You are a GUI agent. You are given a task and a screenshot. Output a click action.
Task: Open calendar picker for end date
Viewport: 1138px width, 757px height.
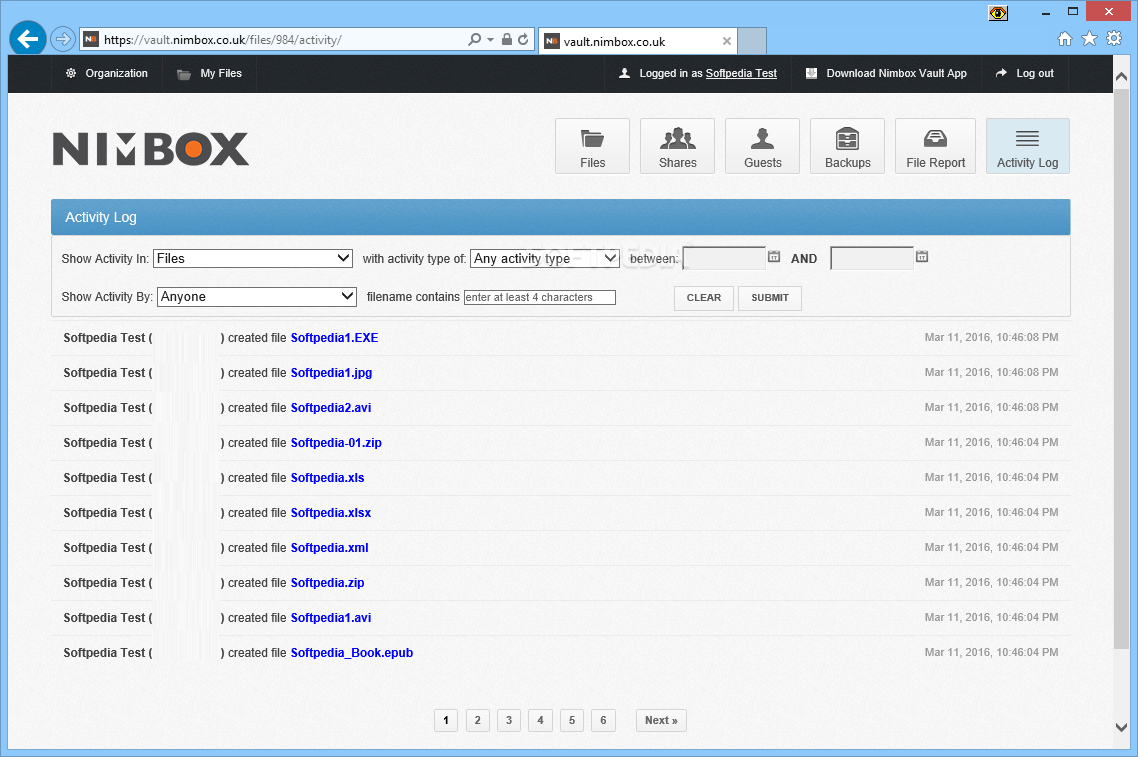[922, 256]
